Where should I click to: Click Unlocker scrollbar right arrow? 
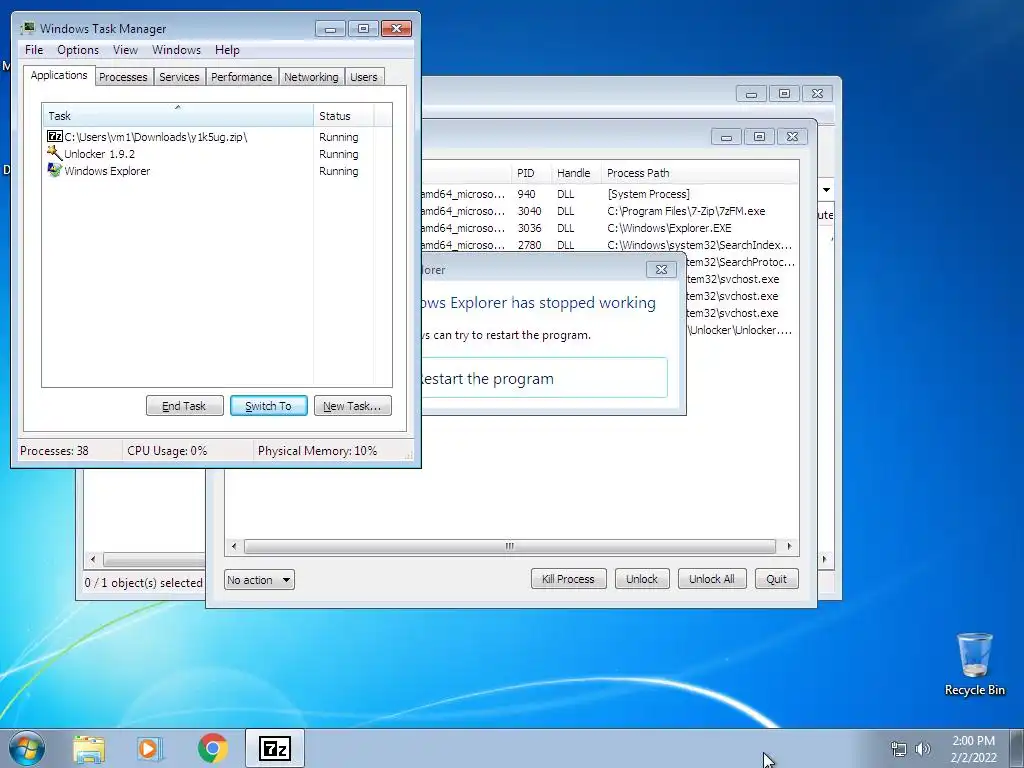[x=789, y=546]
